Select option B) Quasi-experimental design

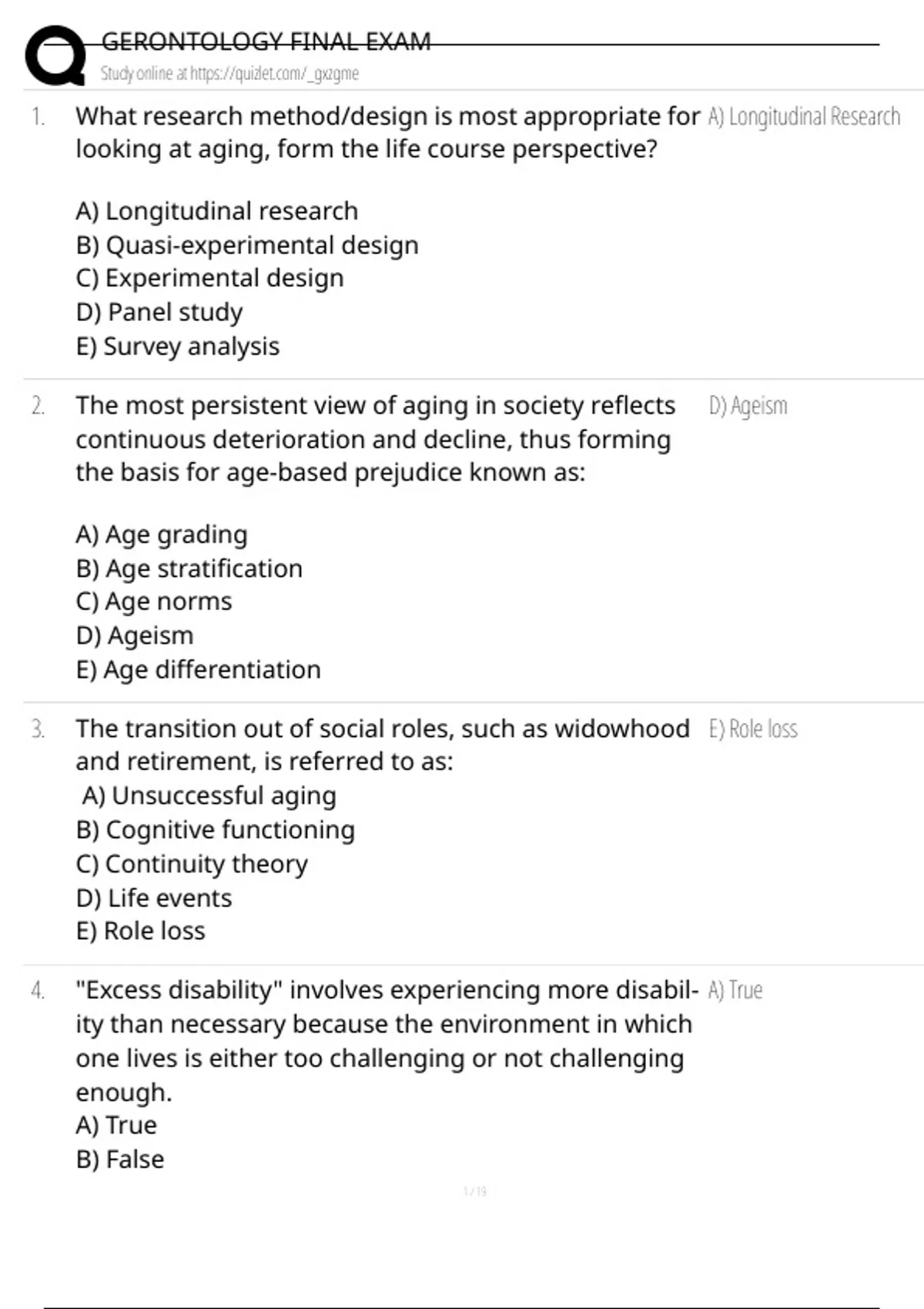pos(247,245)
